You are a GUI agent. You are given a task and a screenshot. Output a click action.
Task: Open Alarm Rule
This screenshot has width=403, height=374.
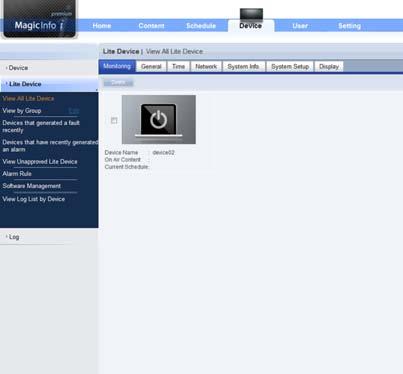click(17, 174)
